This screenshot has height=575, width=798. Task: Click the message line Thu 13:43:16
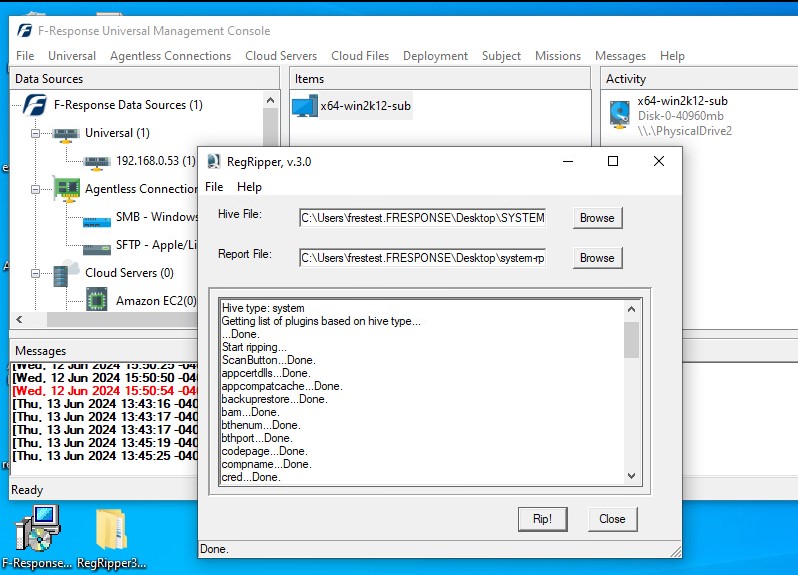(x=105, y=404)
